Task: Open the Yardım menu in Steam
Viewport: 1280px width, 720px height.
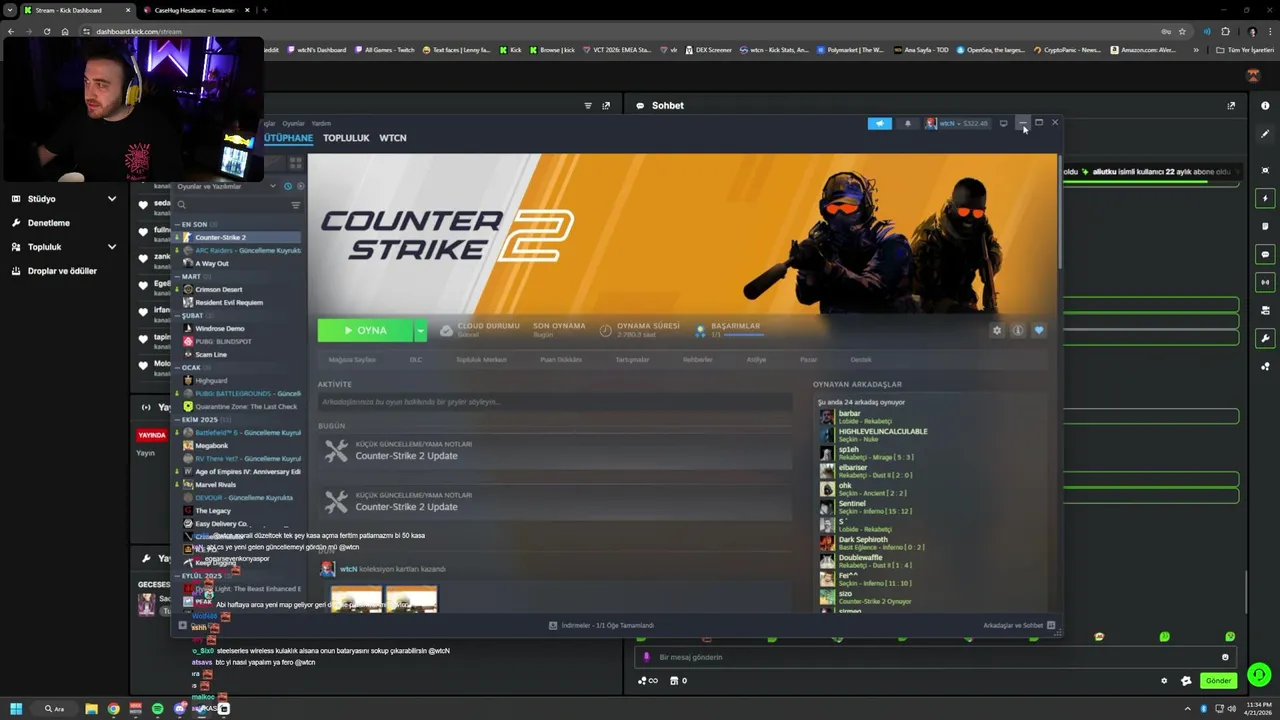Action: point(321,123)
